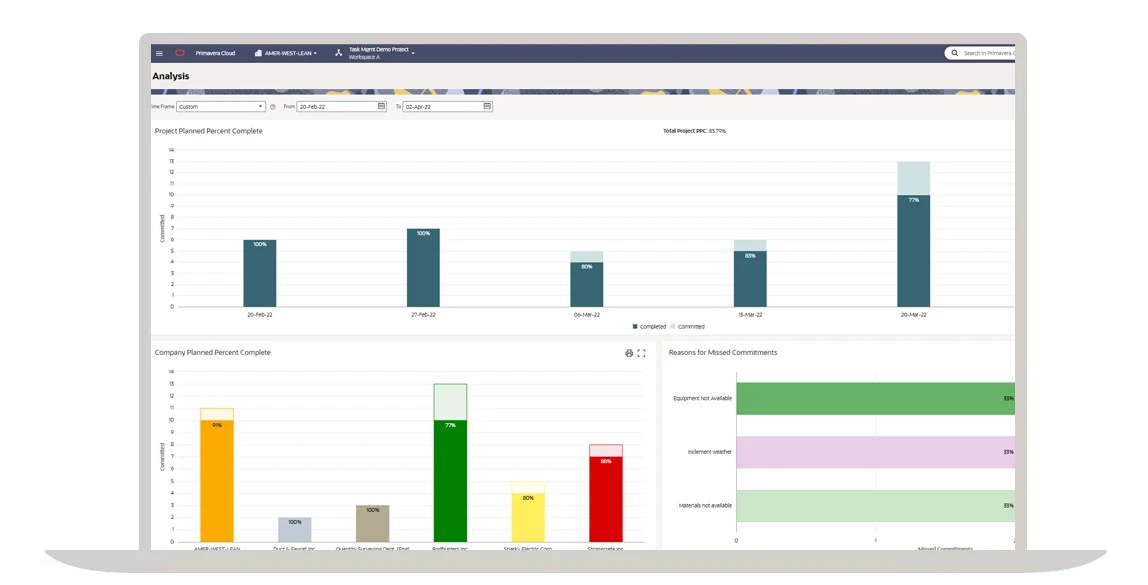Click the From date input field
This screenshot has height=585, width=1148.
335,106
